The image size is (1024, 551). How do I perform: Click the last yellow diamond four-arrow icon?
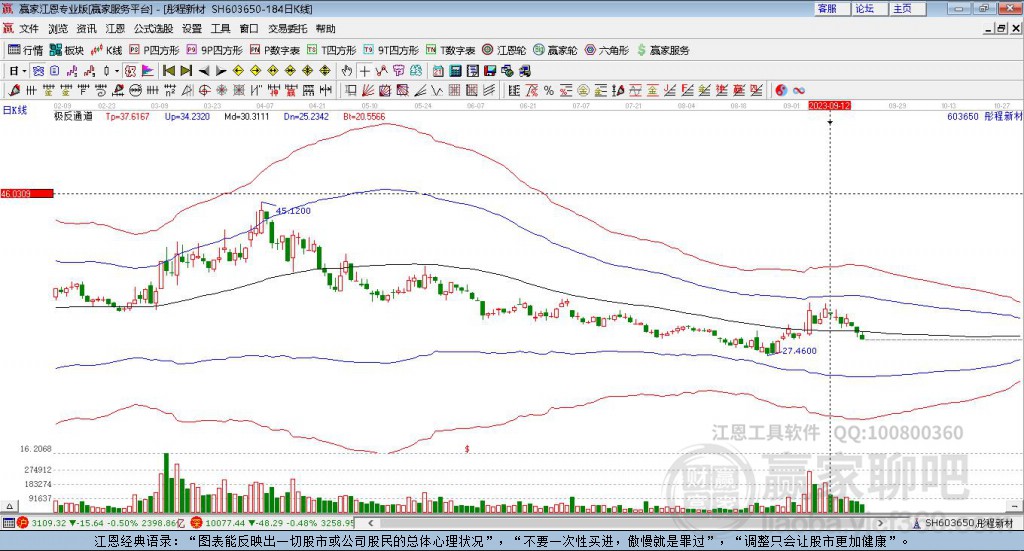click(x=325, y=71)
